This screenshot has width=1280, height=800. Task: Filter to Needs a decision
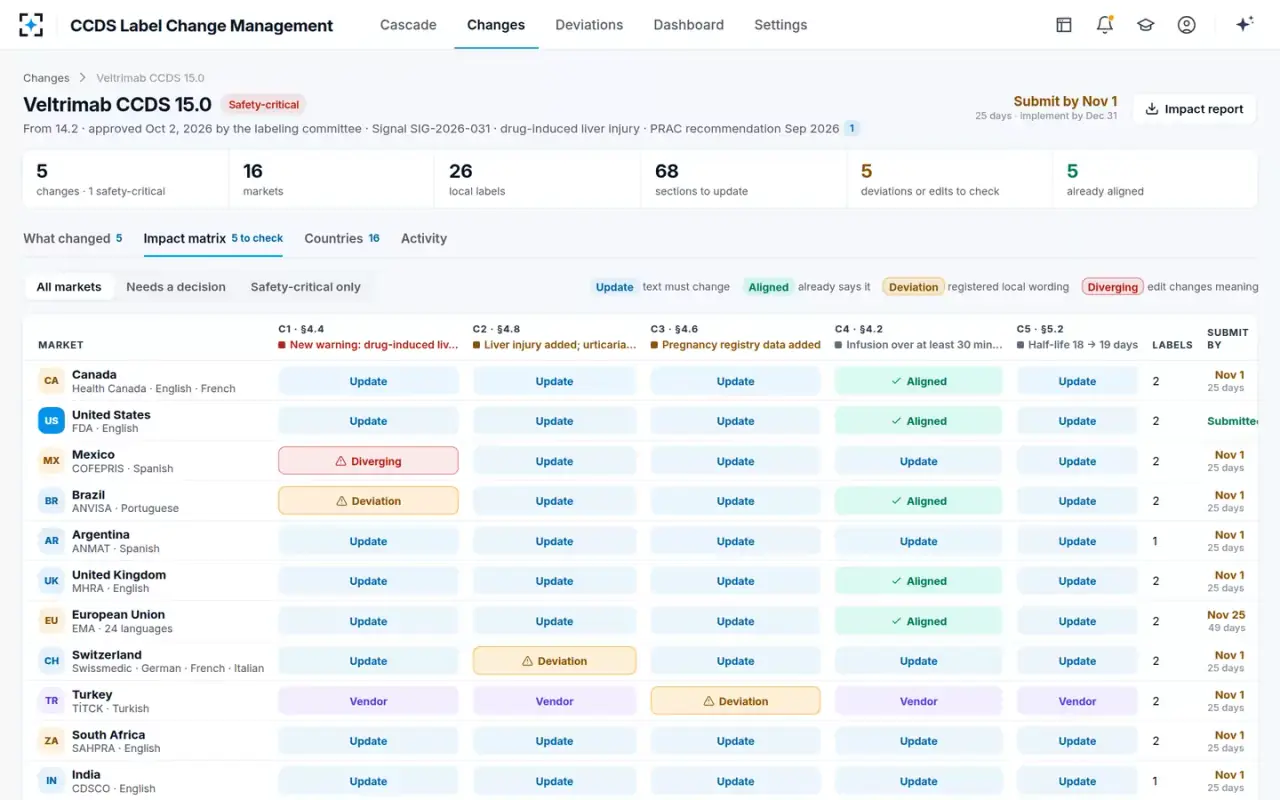[176, 287]
